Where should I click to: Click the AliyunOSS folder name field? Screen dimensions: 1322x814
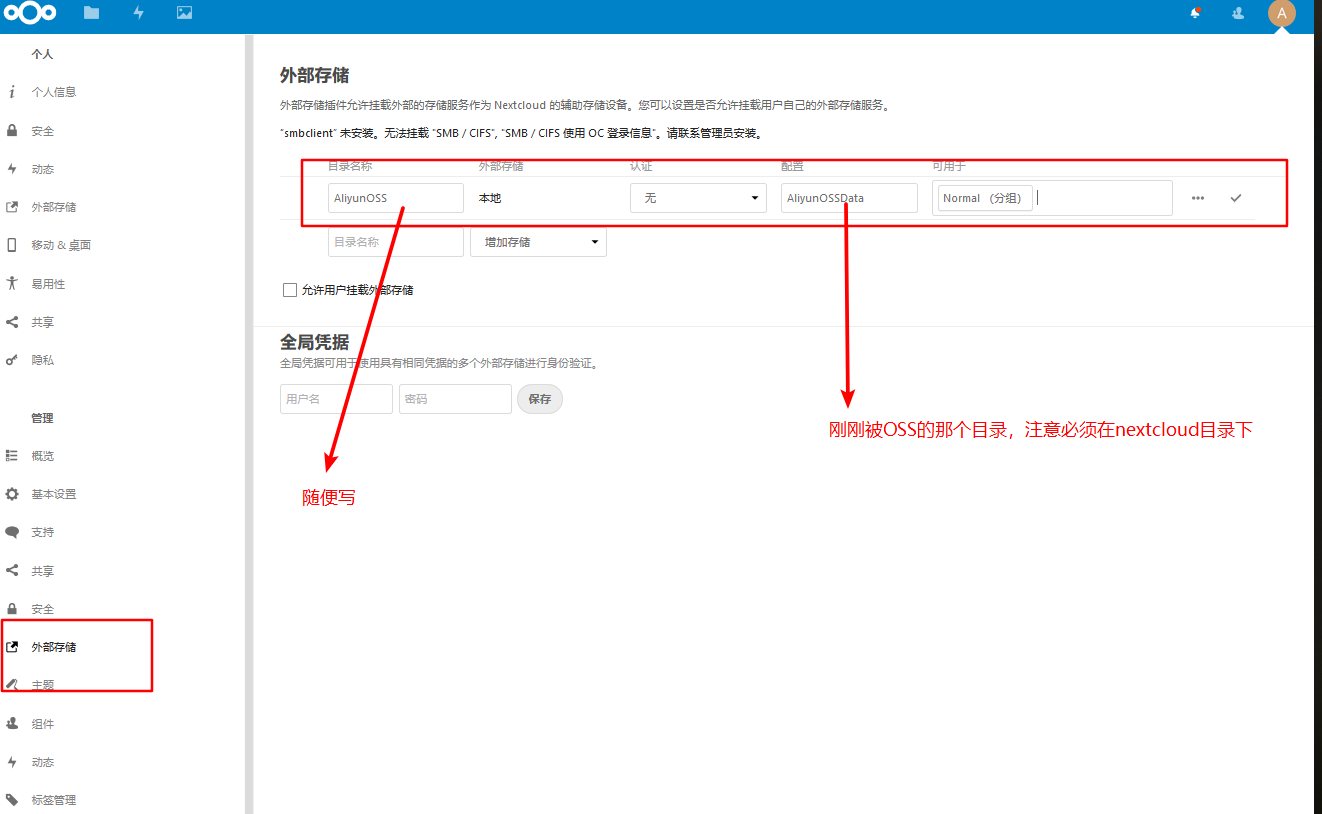(x=396, y=198)
